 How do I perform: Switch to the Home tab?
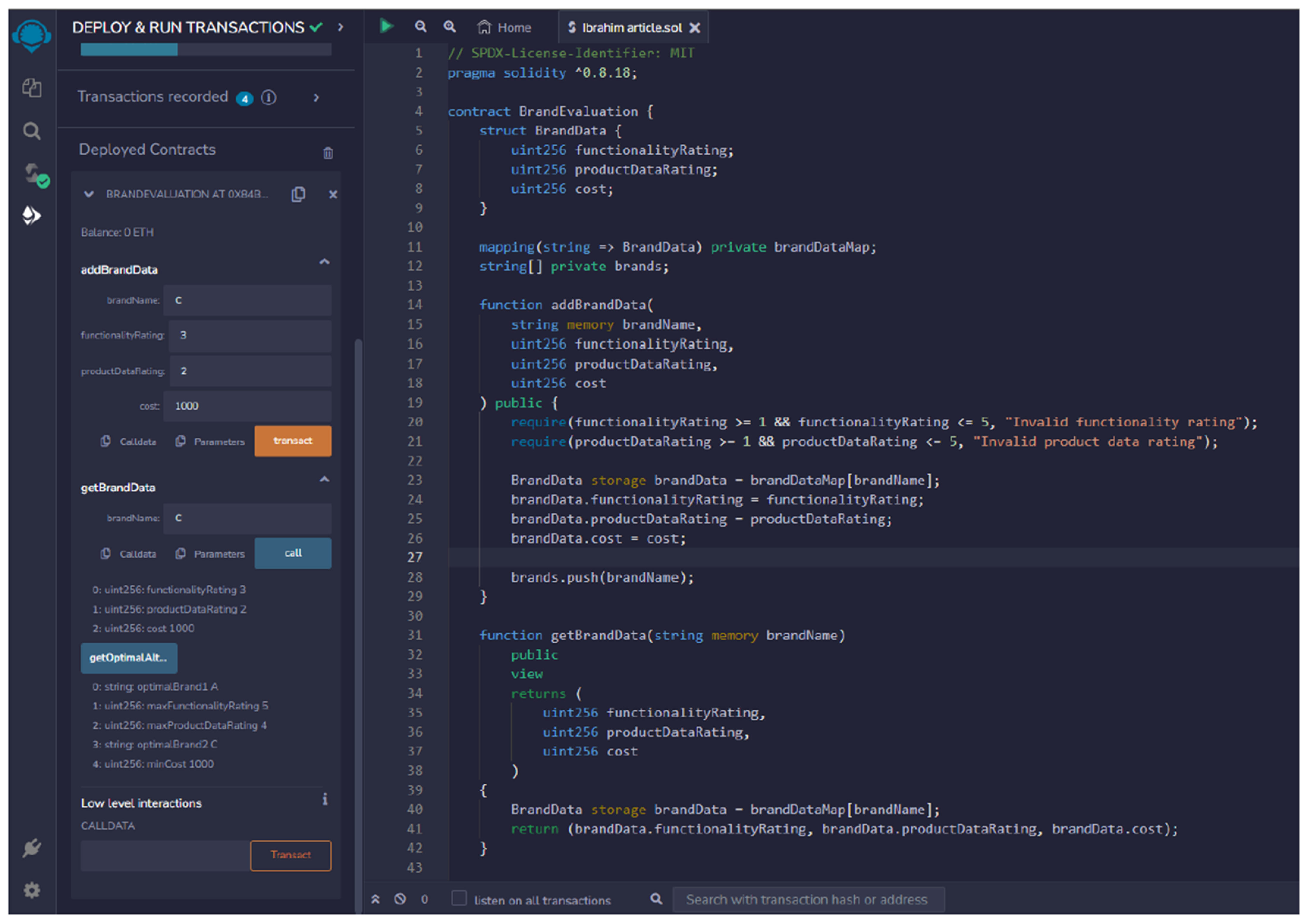click(x=504, y=27)
